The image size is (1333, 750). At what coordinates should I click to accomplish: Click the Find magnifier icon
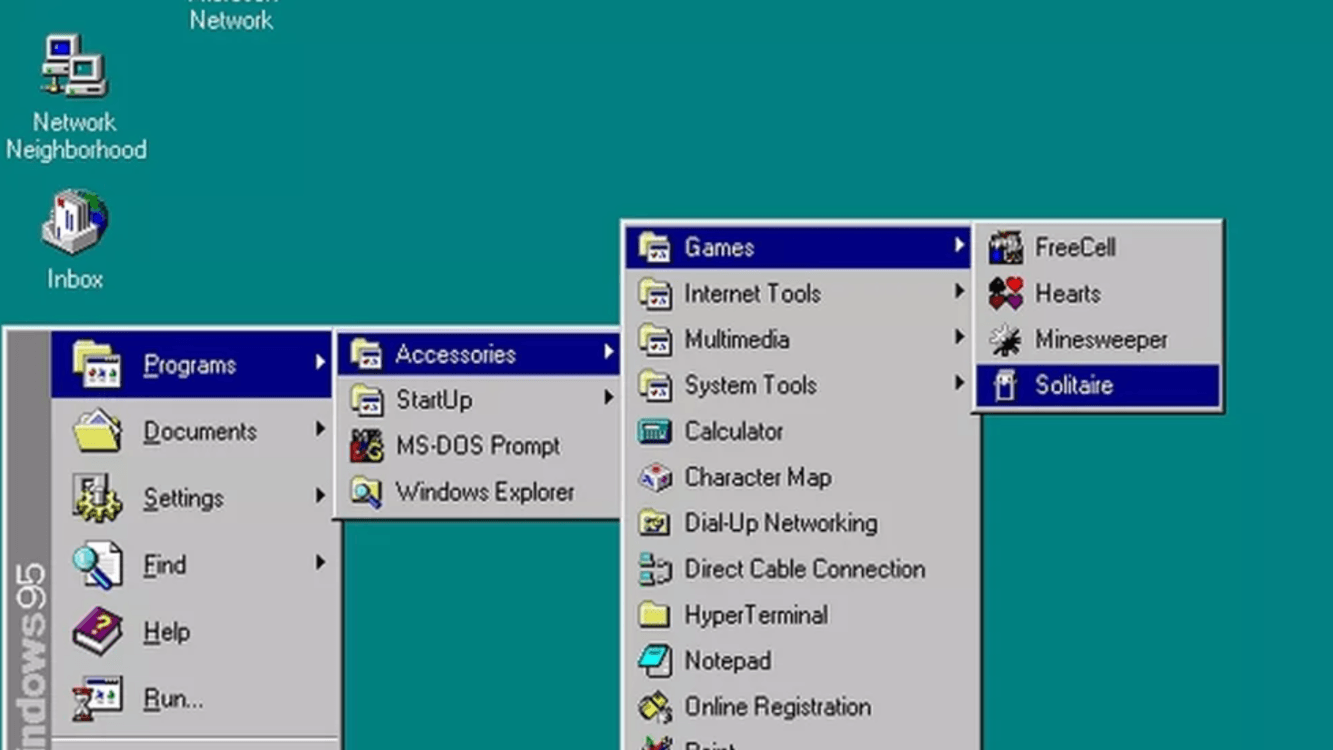97,565
